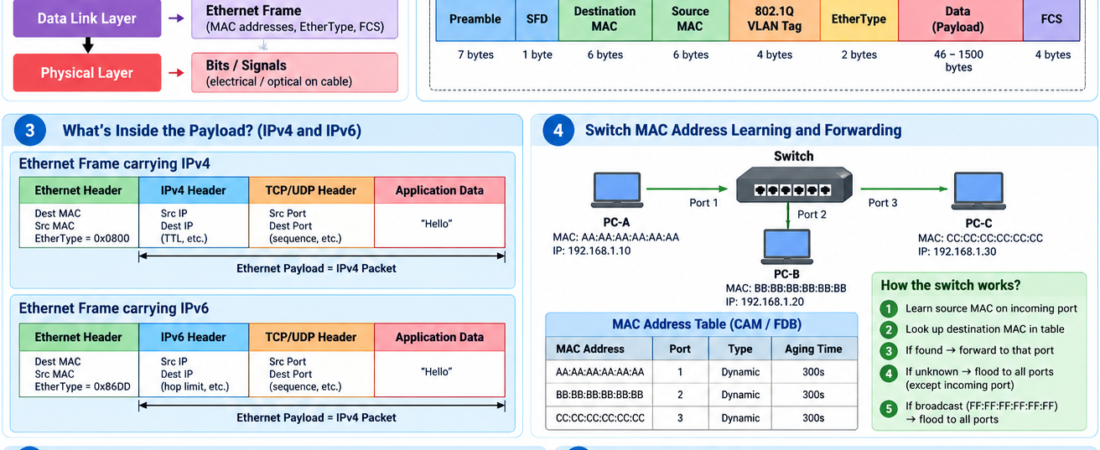Screen dimensions: 1100x450
Task: Click PC-C's IP 192.168.1.30
Action: click(x=957, y=251)
